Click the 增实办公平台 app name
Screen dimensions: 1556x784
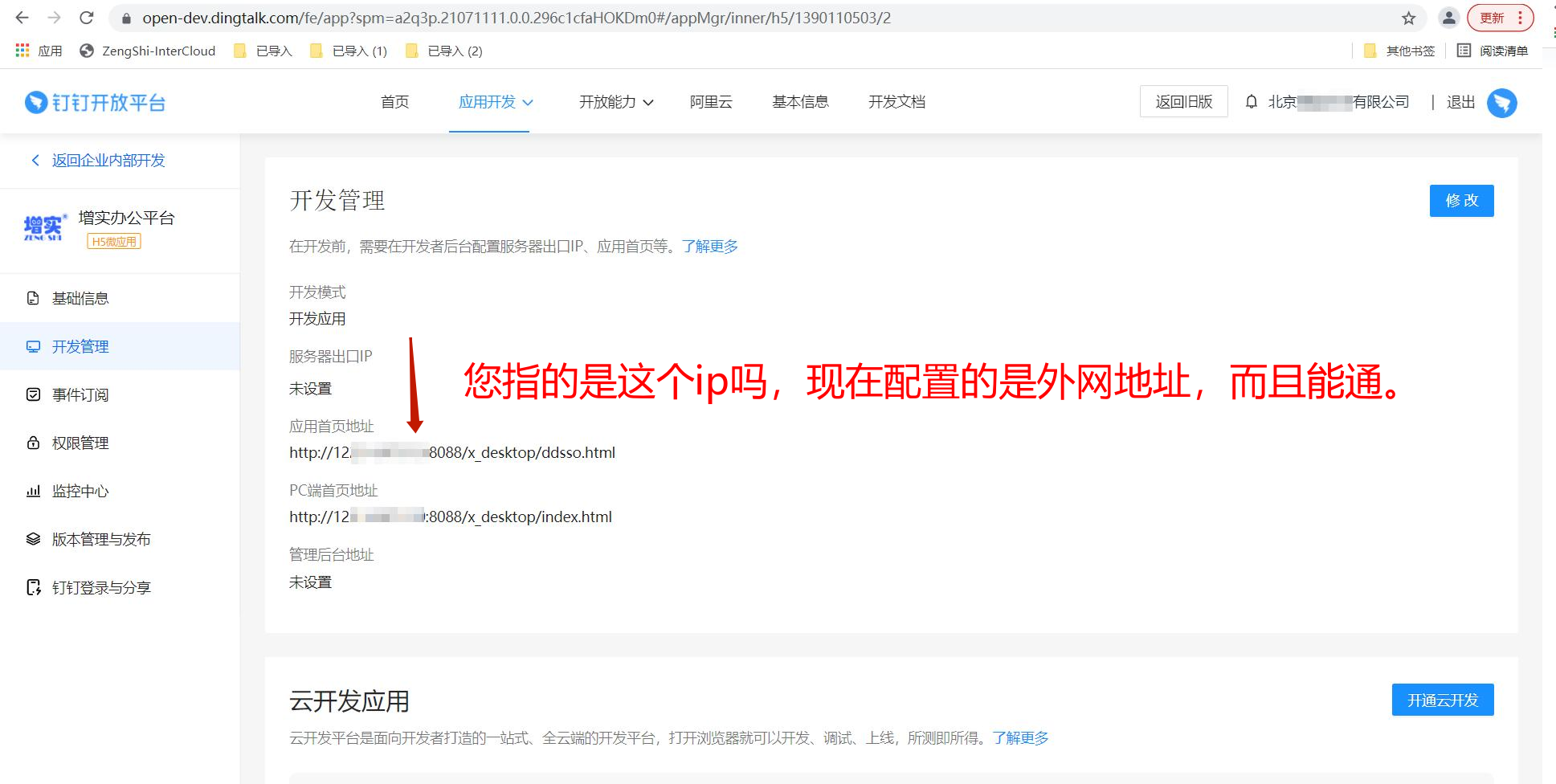pyautogui.click(x=126, y=218)
